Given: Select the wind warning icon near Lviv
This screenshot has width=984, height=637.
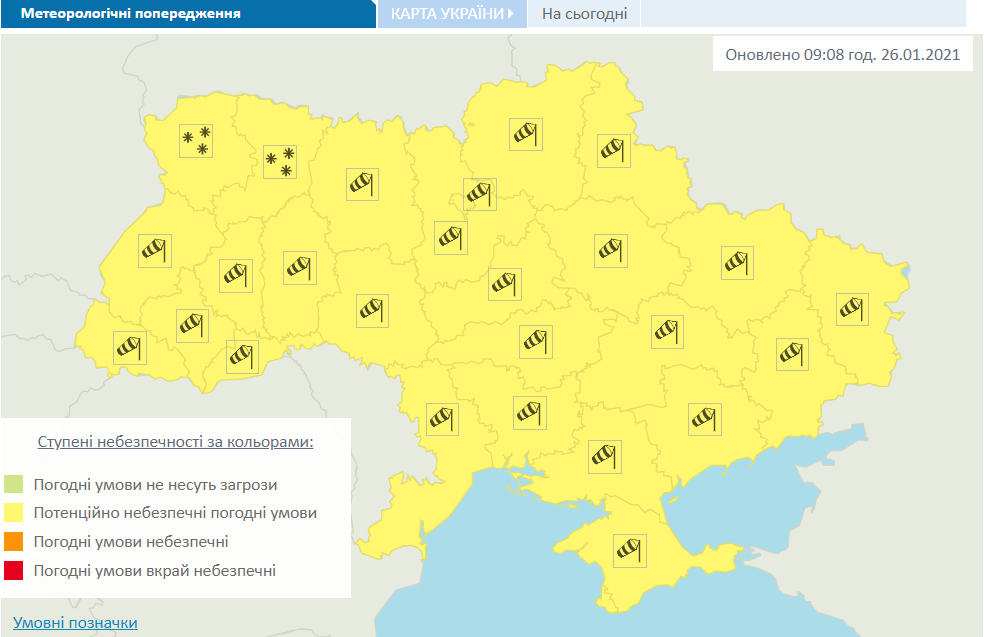Looking at the screenshot, I should (x=154, y=250).
